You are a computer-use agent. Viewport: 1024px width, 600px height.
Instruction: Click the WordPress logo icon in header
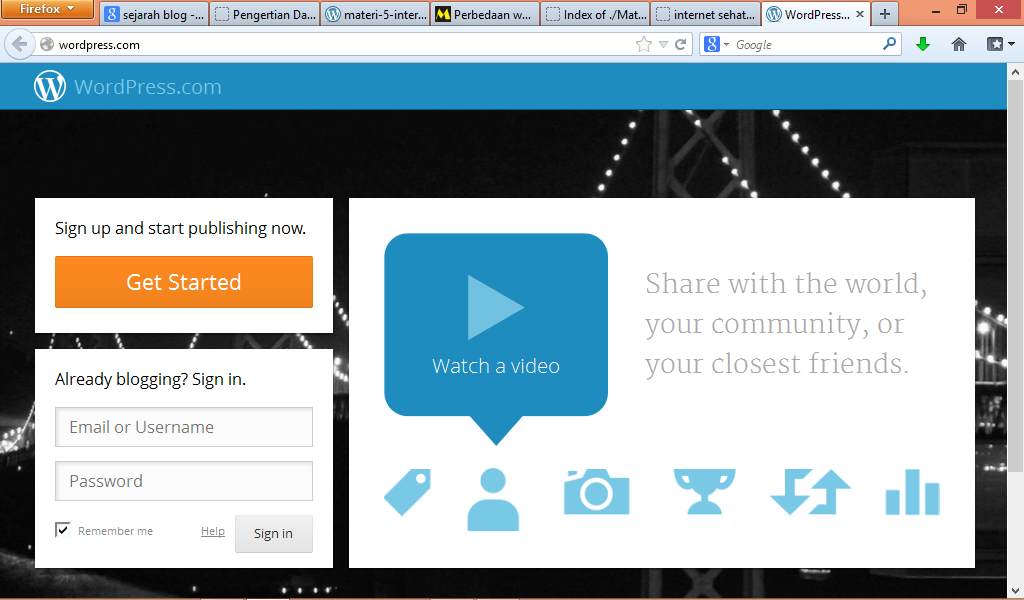(50, 87)
